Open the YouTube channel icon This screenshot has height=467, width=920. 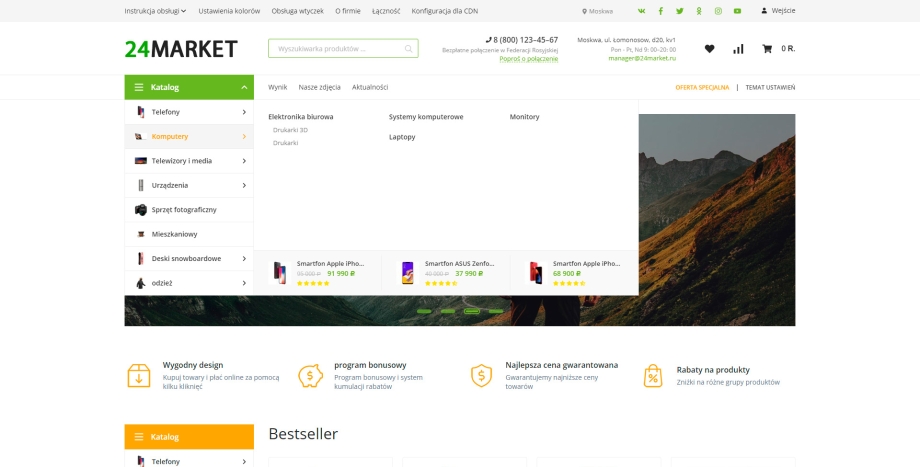click(x=737, y=11)
